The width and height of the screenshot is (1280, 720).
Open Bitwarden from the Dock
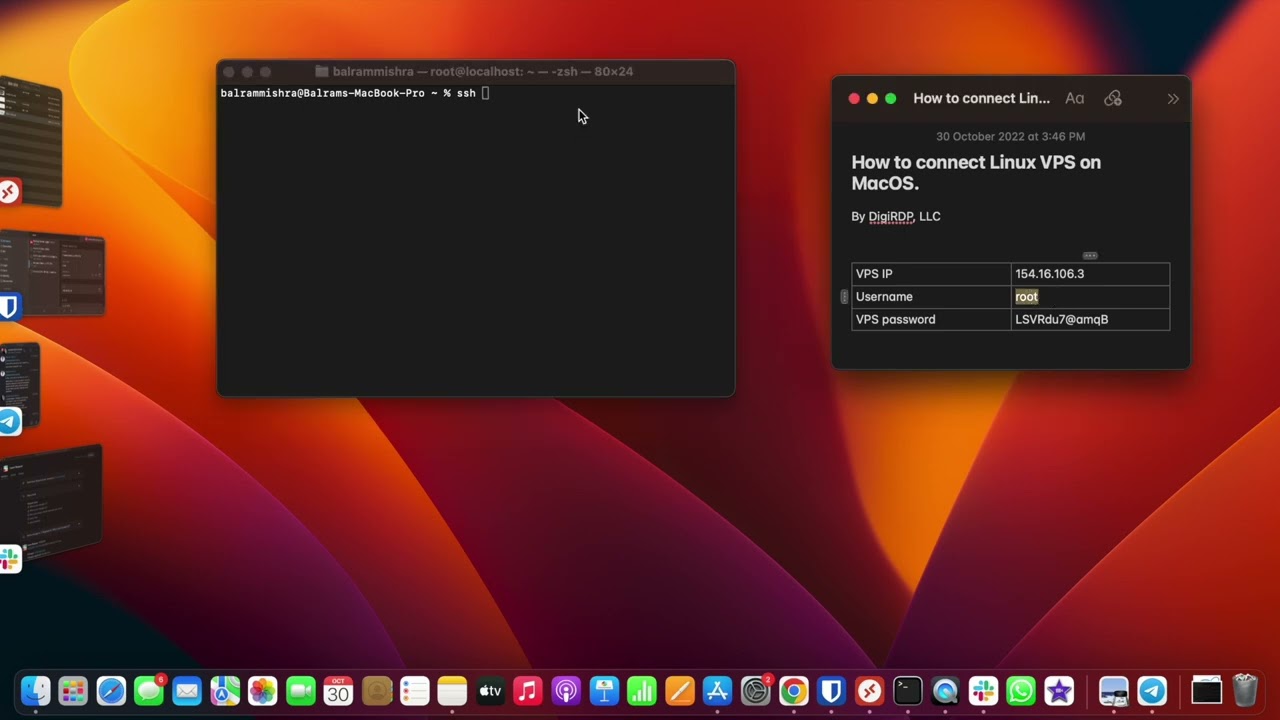click(831, 691)
